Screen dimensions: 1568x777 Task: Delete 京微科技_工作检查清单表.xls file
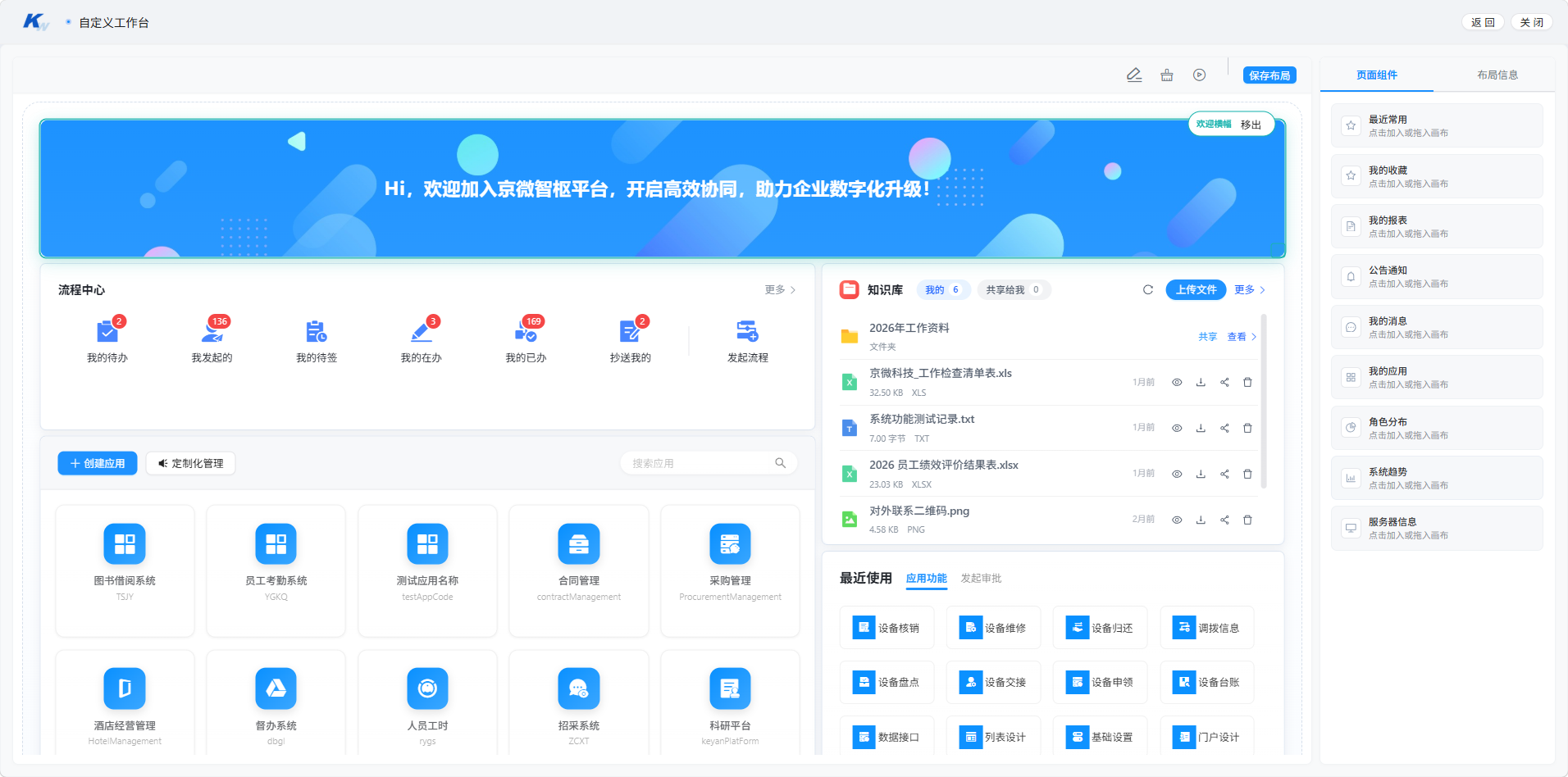(1247, 383)
